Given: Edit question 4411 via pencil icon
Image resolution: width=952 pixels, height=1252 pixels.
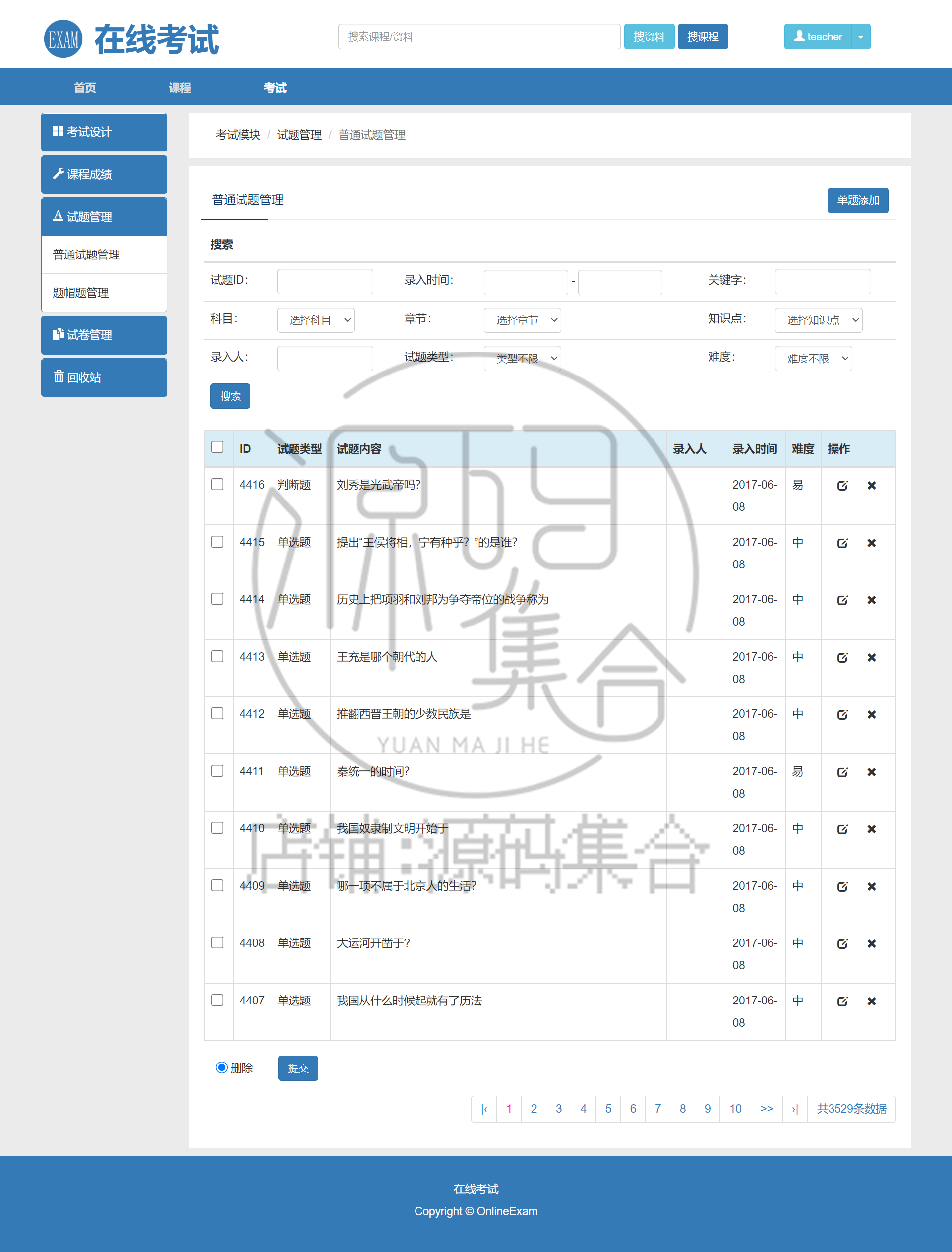Looking at the screenshot, I should 842,772.
